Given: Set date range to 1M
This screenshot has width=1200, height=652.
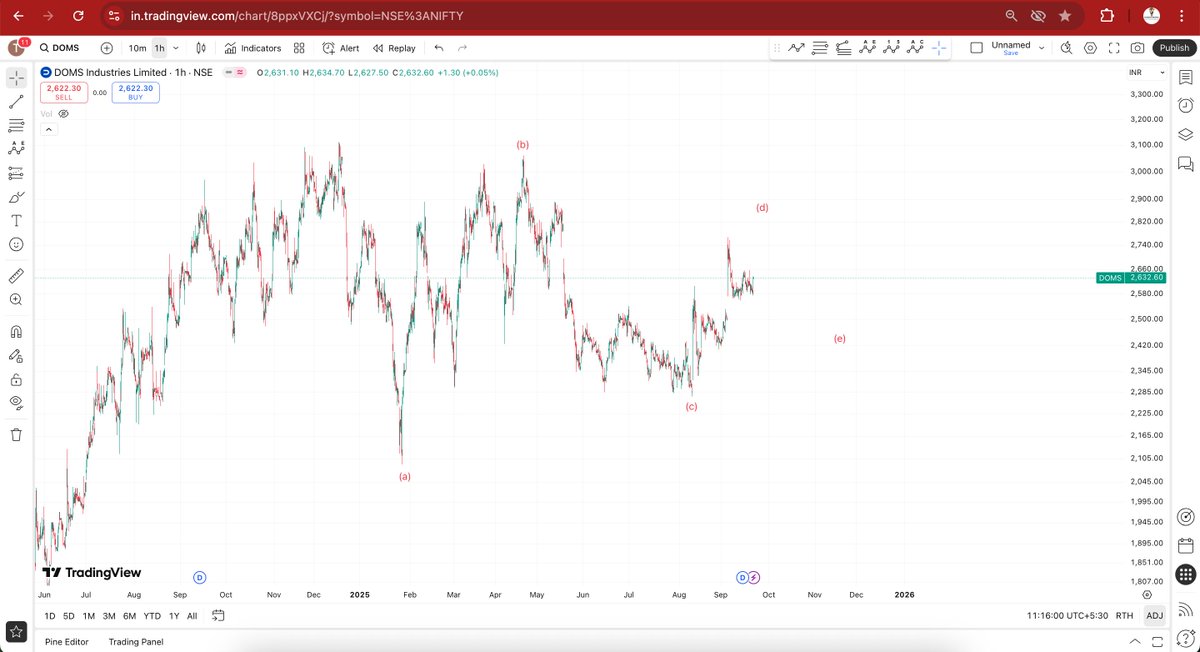Looking at the screenshot, I should 89,616.
